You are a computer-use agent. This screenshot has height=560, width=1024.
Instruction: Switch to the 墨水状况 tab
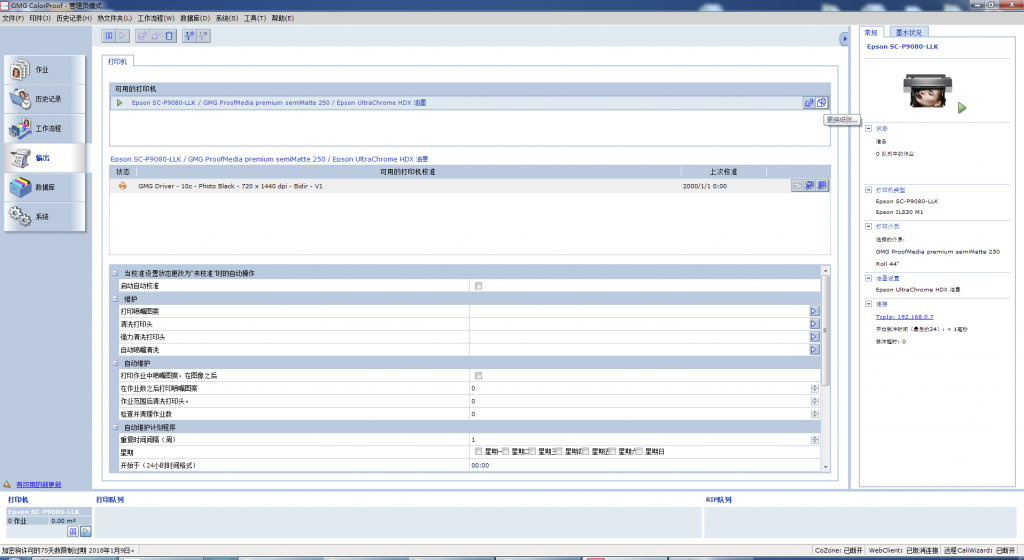[908, 33]
